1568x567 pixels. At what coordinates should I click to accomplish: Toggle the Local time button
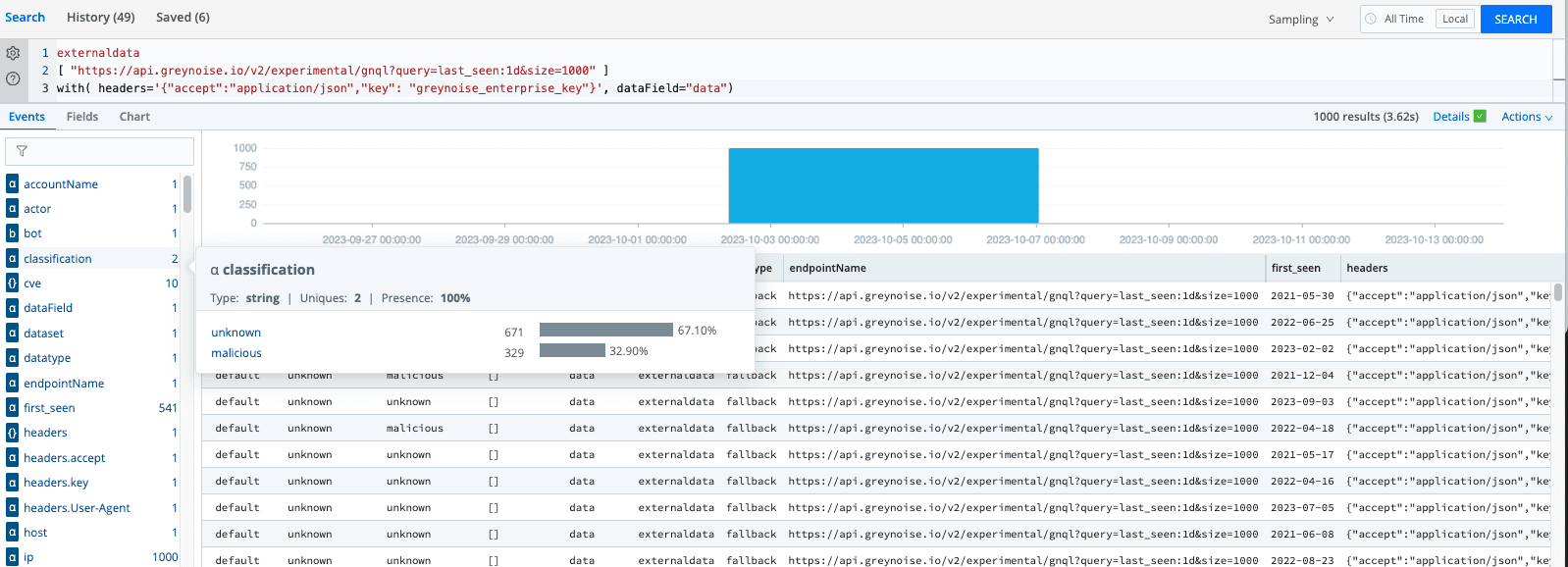(1454, 19)
